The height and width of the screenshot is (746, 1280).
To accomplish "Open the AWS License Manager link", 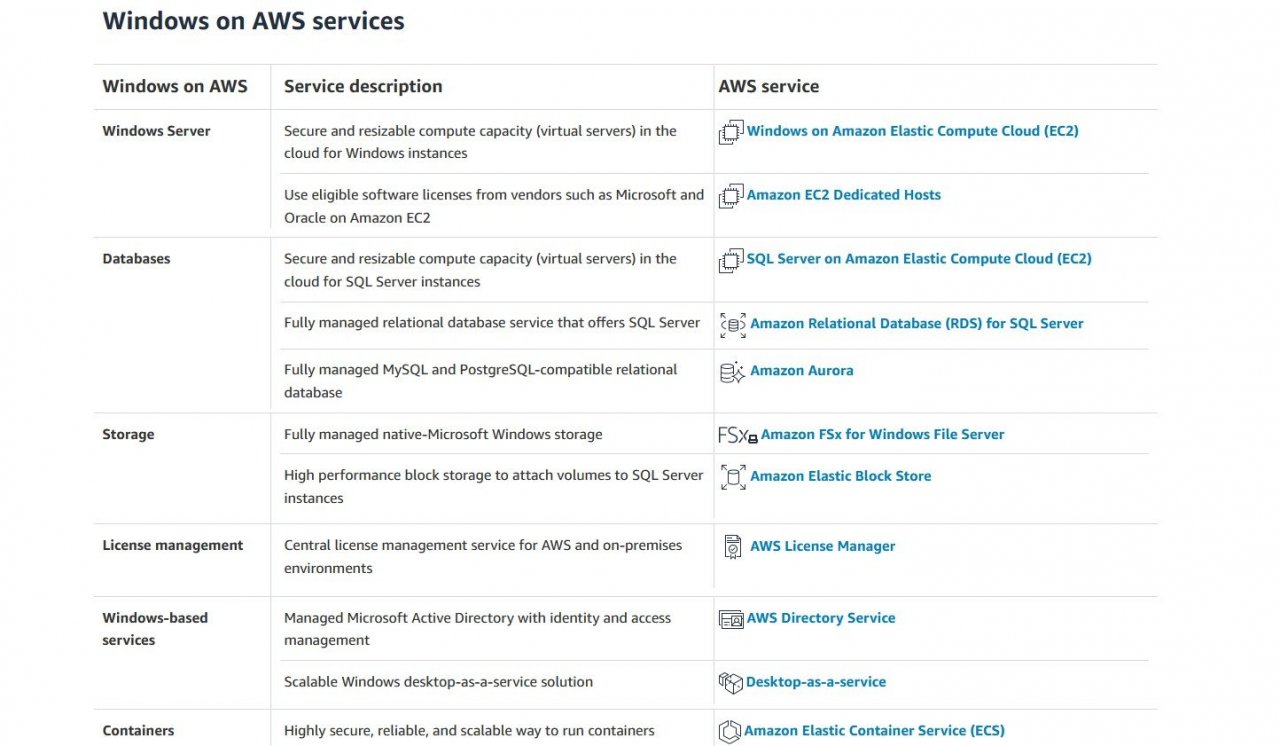I will click(x=822, y=547).
